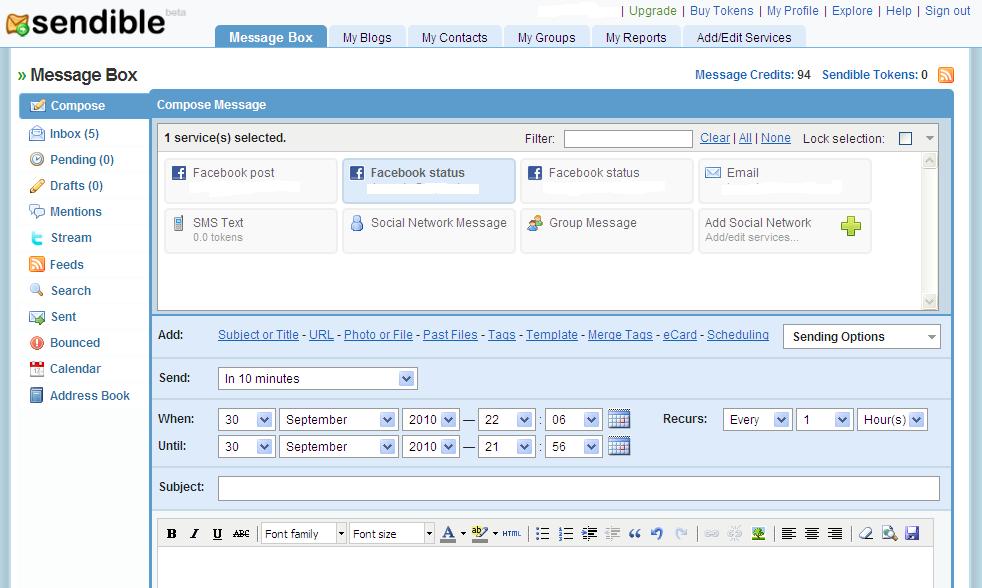Viewport: 982px width, 588px height.
Task: Toggle italic formatting in editor
Action: point(194,534)
